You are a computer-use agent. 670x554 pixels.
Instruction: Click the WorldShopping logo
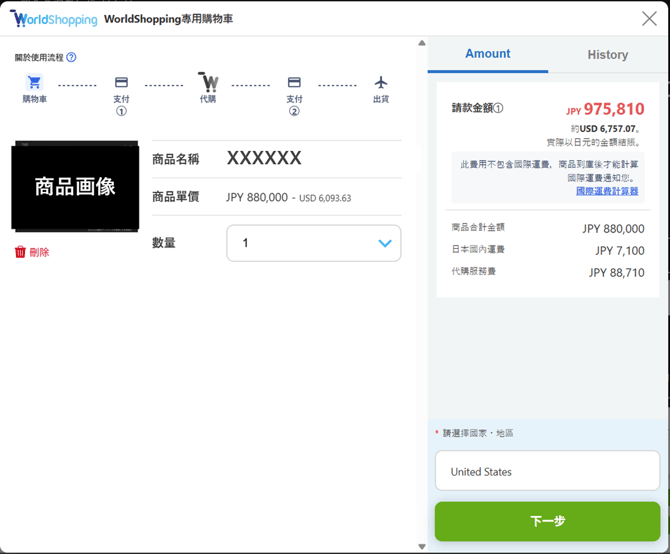[54, 19]
